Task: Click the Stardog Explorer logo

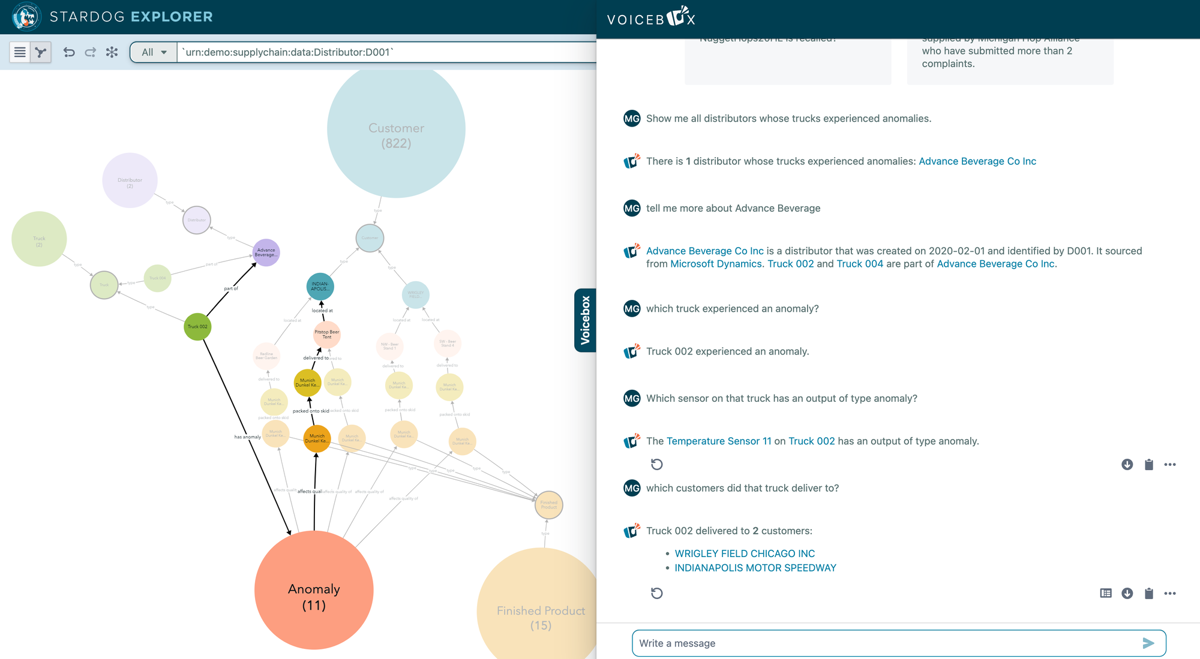Action: pyautogui.click(x=26, y=17)
